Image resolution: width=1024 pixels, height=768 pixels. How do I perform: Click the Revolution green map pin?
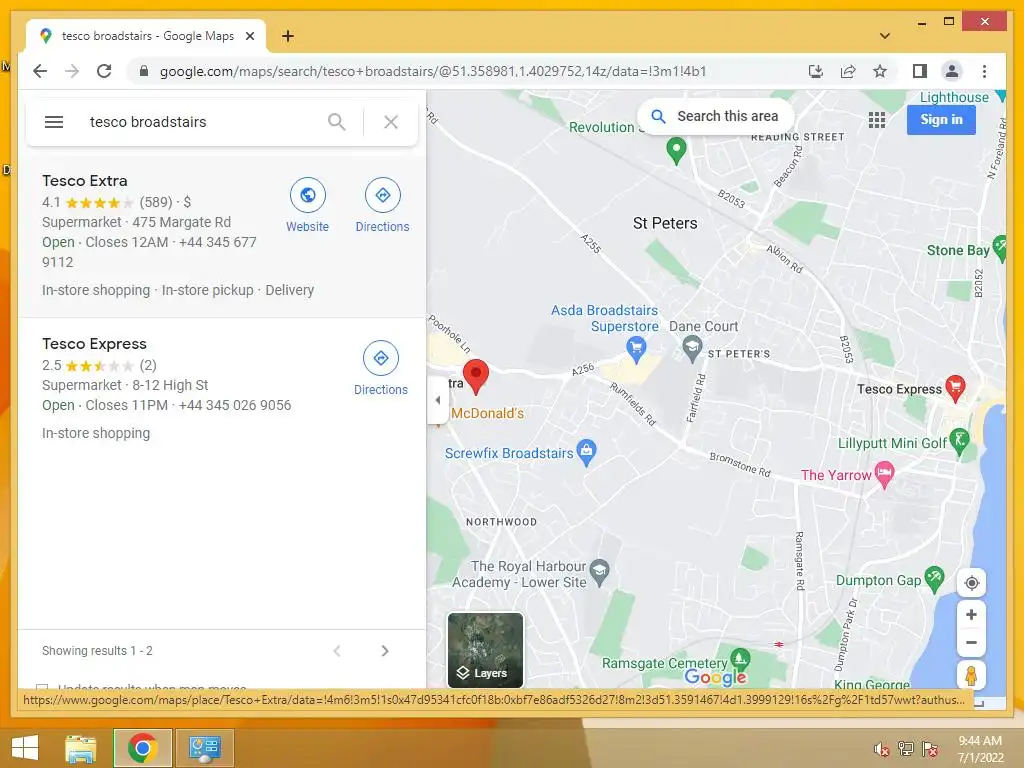pos(676,150)
